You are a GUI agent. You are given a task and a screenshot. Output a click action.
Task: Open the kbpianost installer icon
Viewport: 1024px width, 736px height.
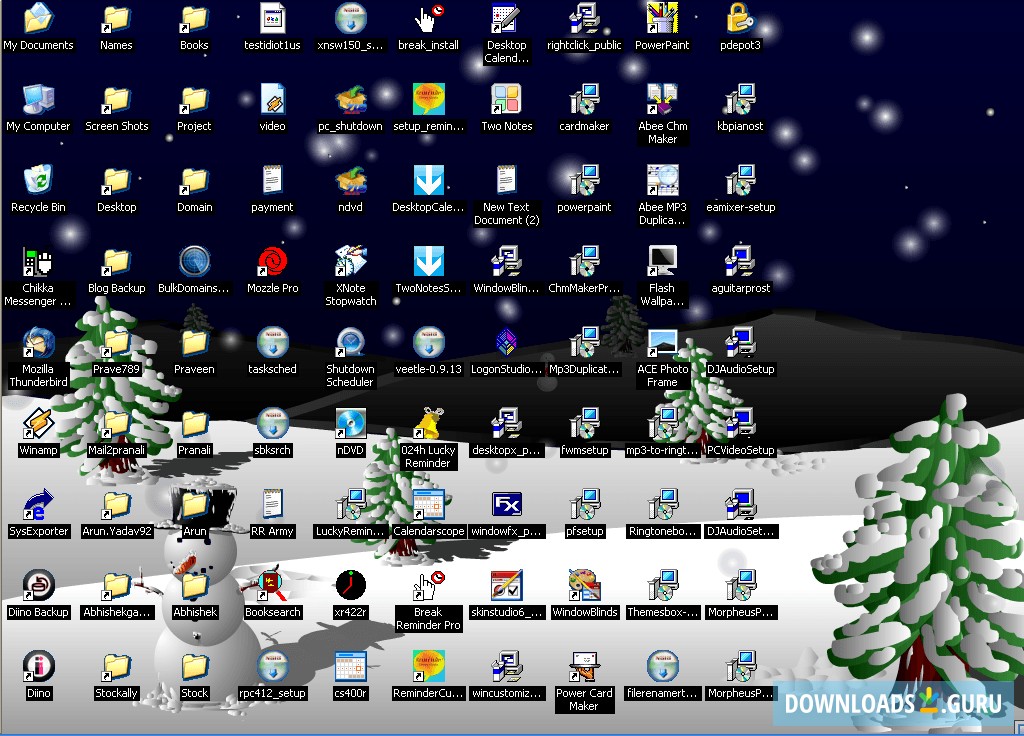pyautogui.click(x=740, y=99)
